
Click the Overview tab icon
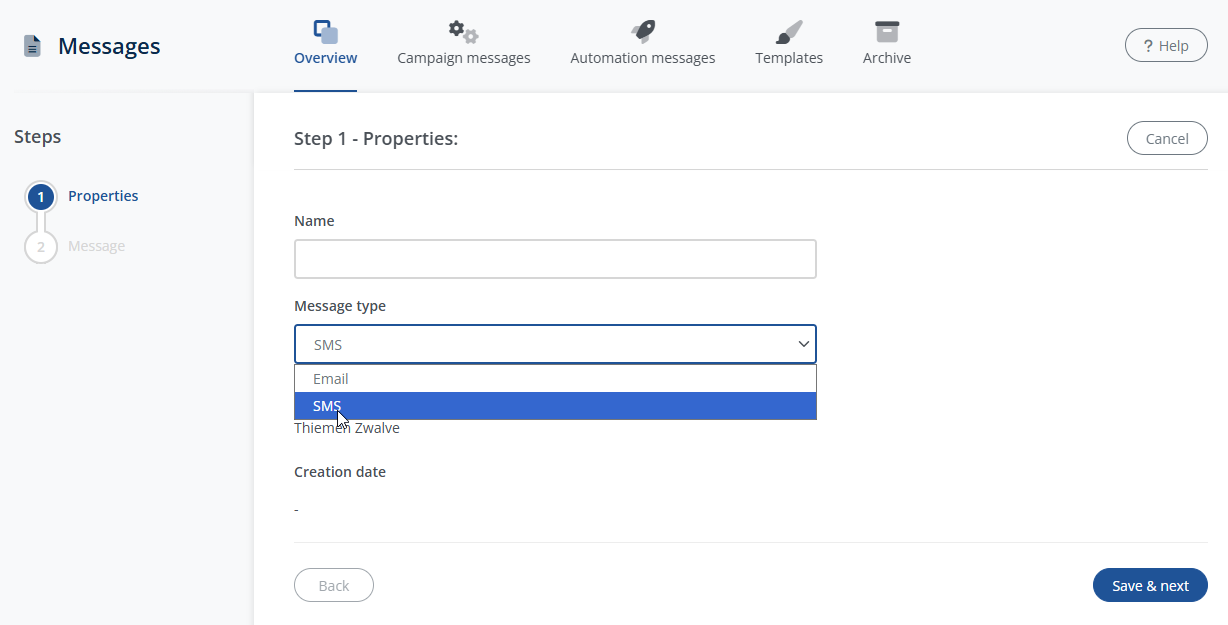[x=325, y=31]
